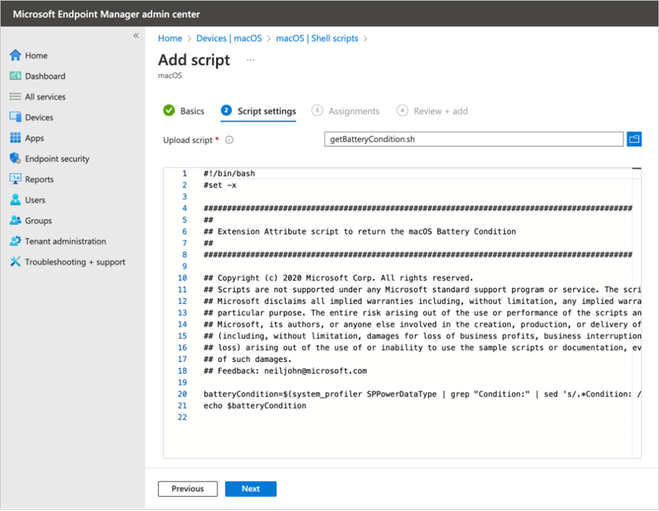Open Users in the left navigation
Screen dimensions: 659x511
[x=35, y=200]
